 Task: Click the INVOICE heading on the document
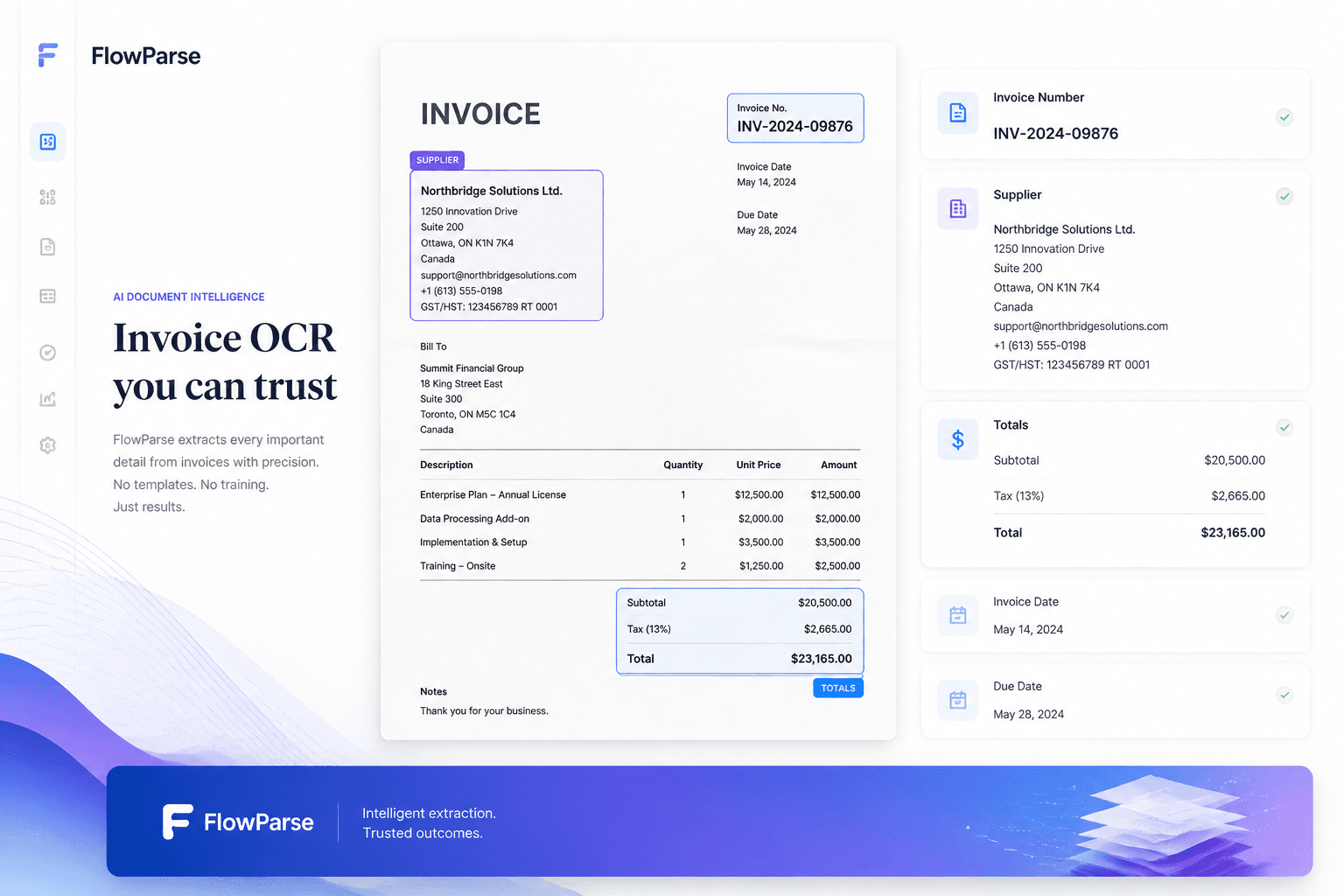click(x=480, y=114)
